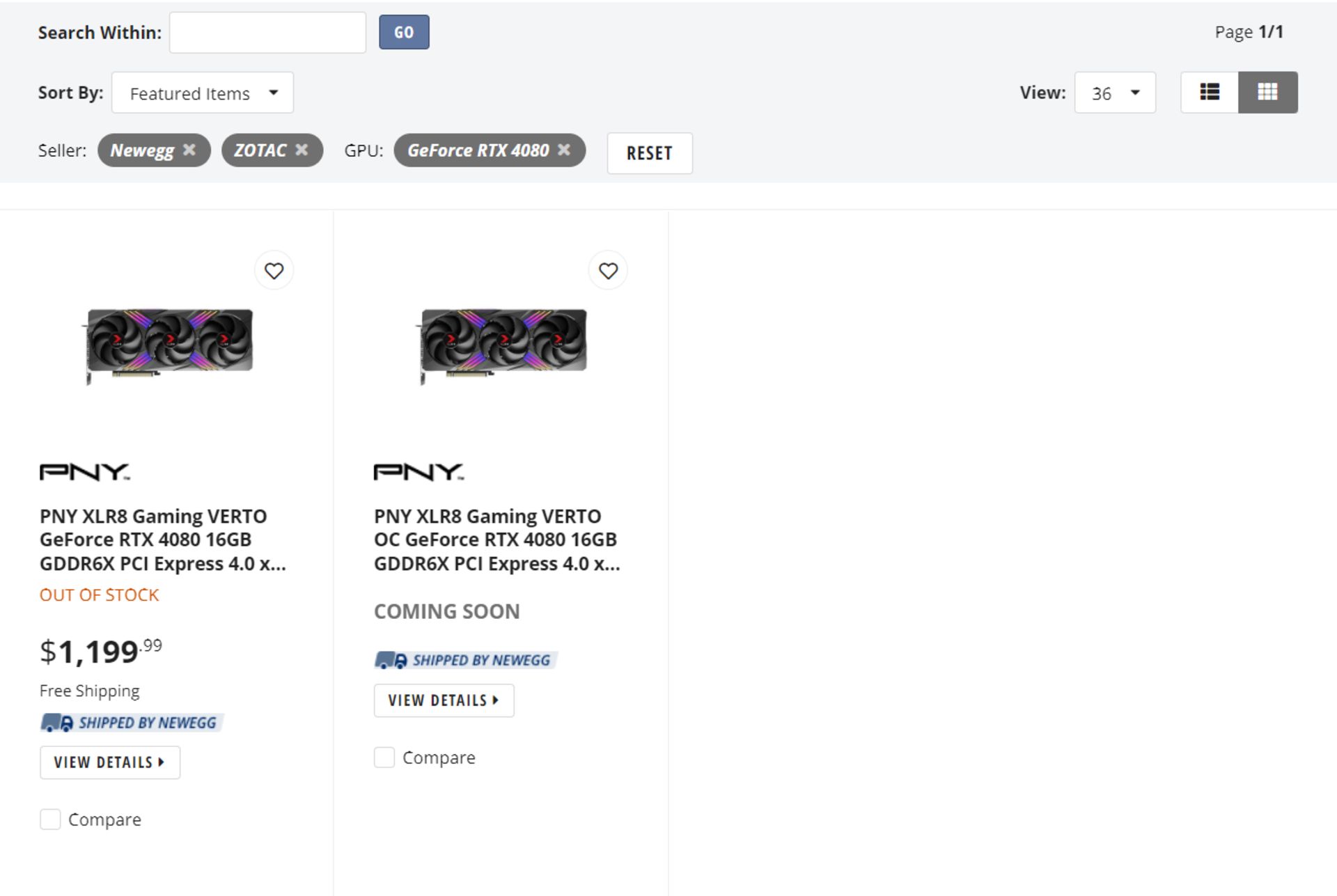The height and width of the screenshot is (896, 1337).
Task: Click PNY brand logo on first product
Action: [85, 472]
